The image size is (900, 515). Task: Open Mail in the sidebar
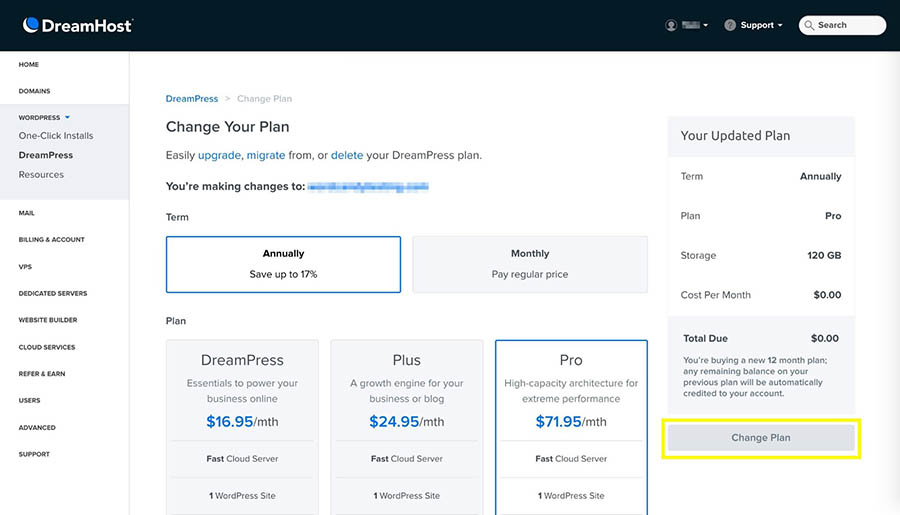pyautogui.click(x=26, y=213)
